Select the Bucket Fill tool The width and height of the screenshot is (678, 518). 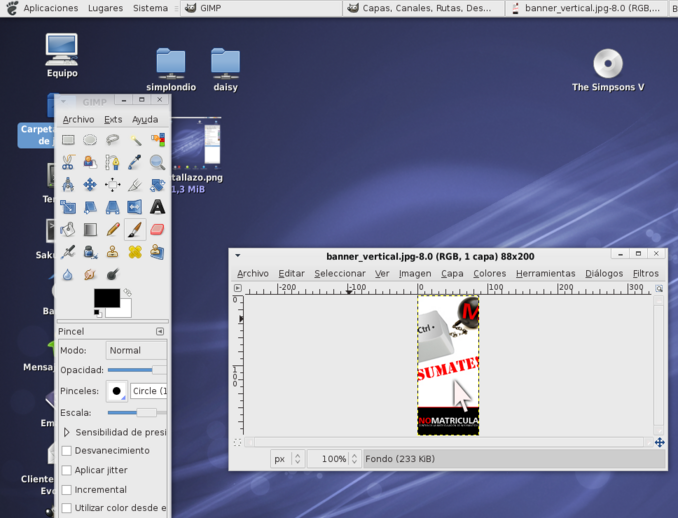coord(68,230)
